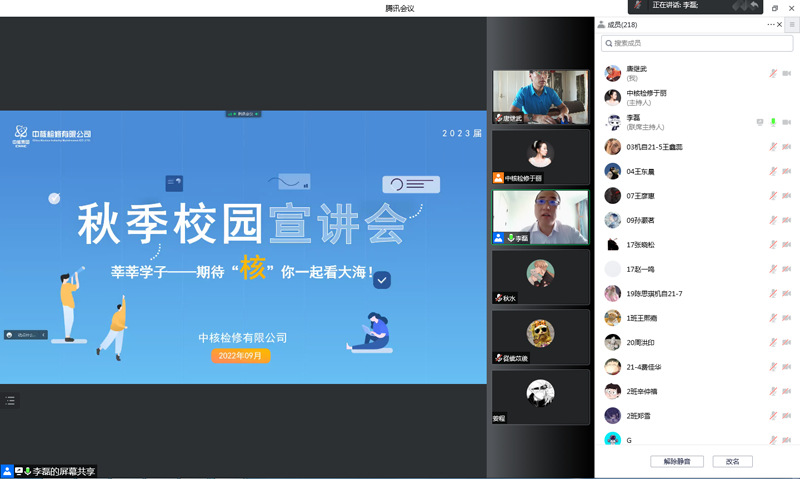Viewport: 800px width, 479px height.
Task: Click the camera-off icon for the 09 member
Action: [787, 220]
